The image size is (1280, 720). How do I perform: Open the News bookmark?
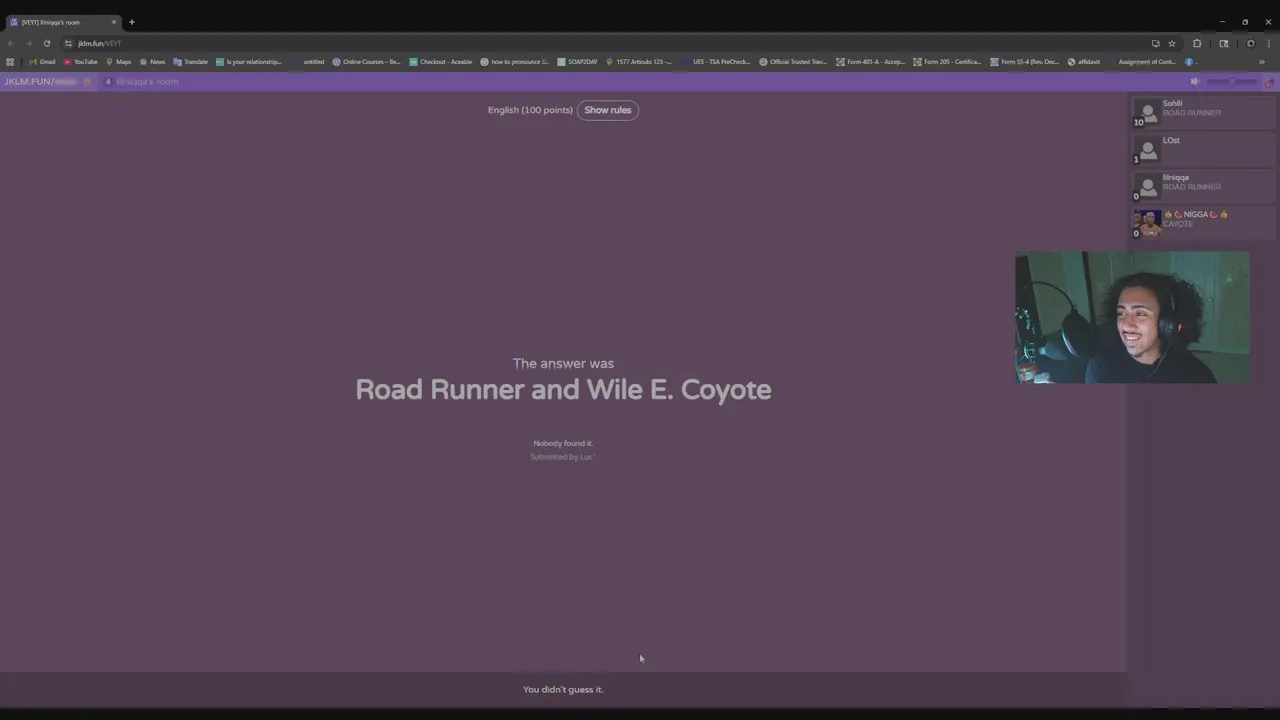(x=153, y=62)
